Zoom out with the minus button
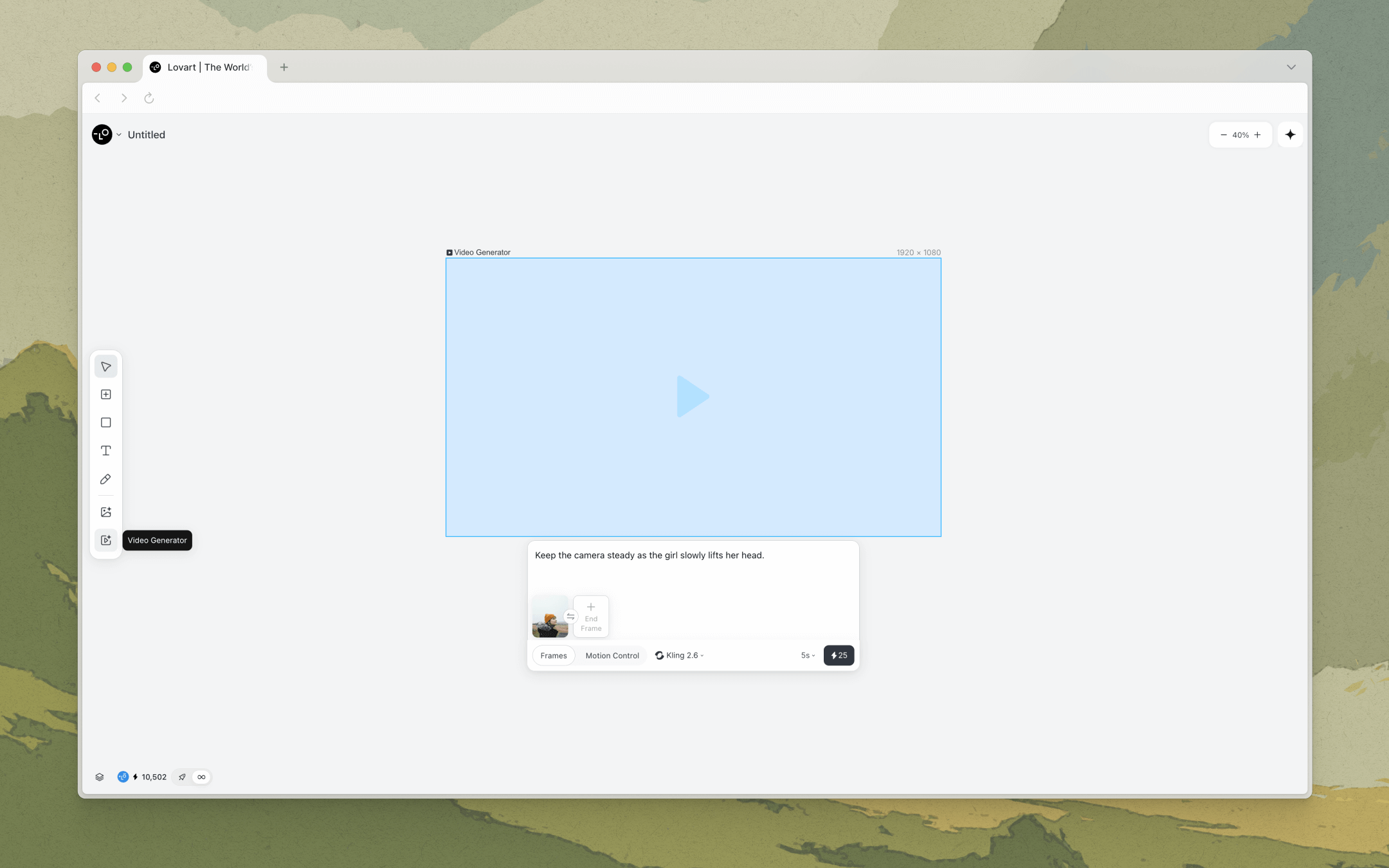 [1223, 135]
